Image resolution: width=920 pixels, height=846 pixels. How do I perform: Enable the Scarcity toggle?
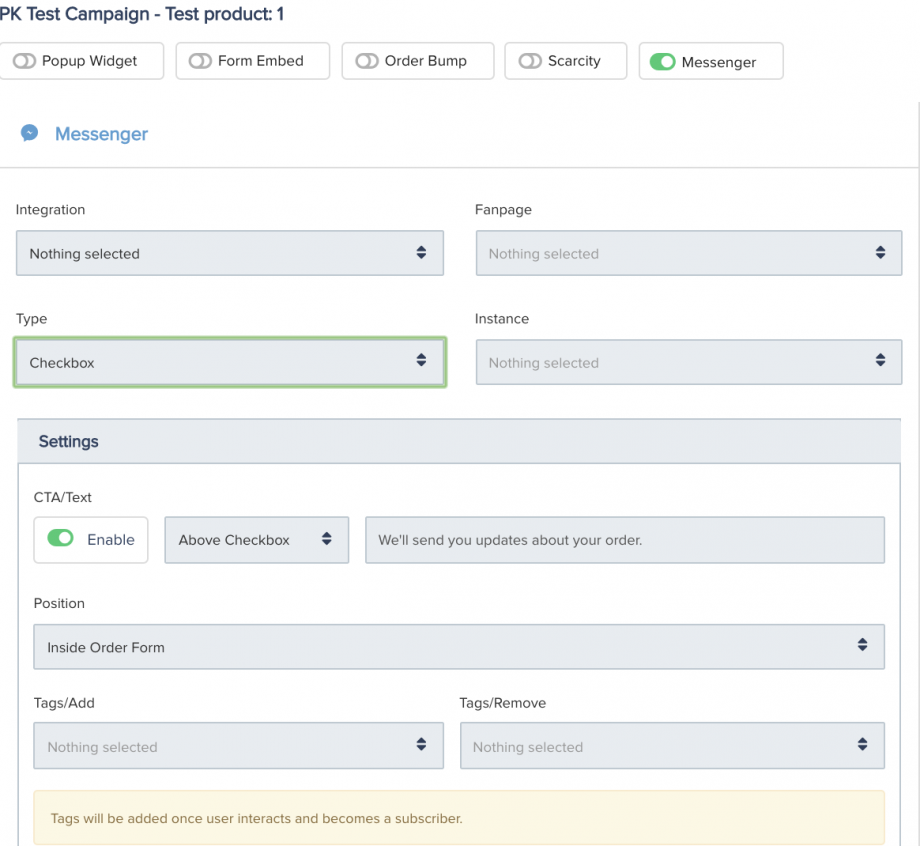click(530, 61)
